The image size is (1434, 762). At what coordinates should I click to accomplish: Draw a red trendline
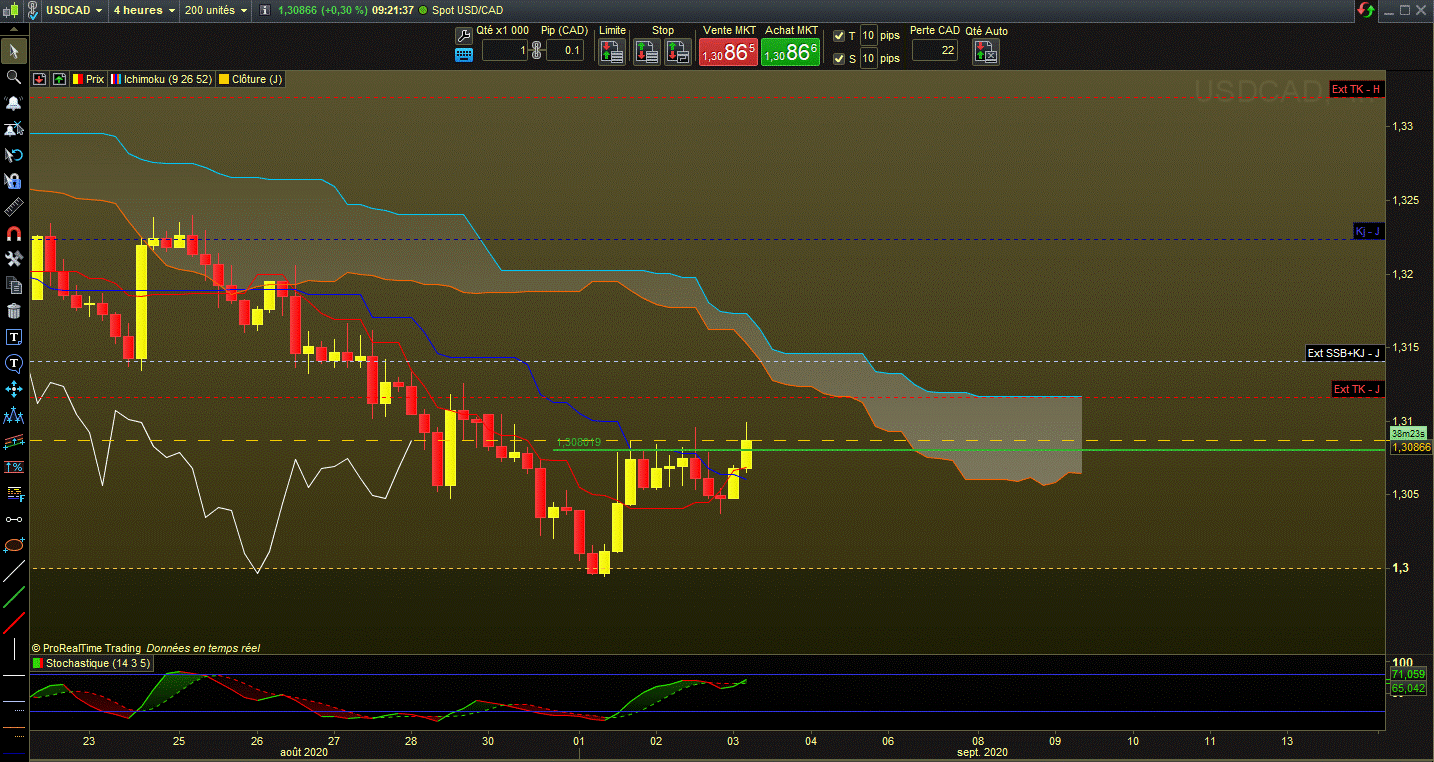14,624
